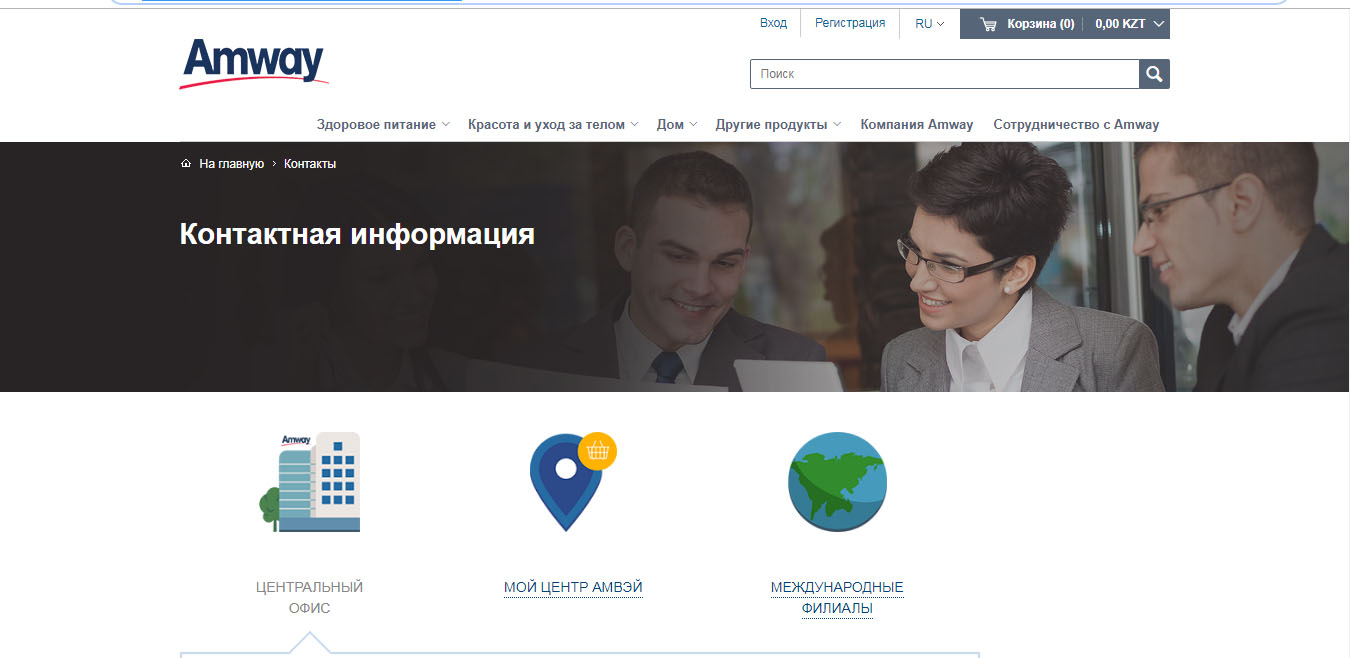
Task: Expand the Здоровое питание menu
Action: click(x=383, y=125)
